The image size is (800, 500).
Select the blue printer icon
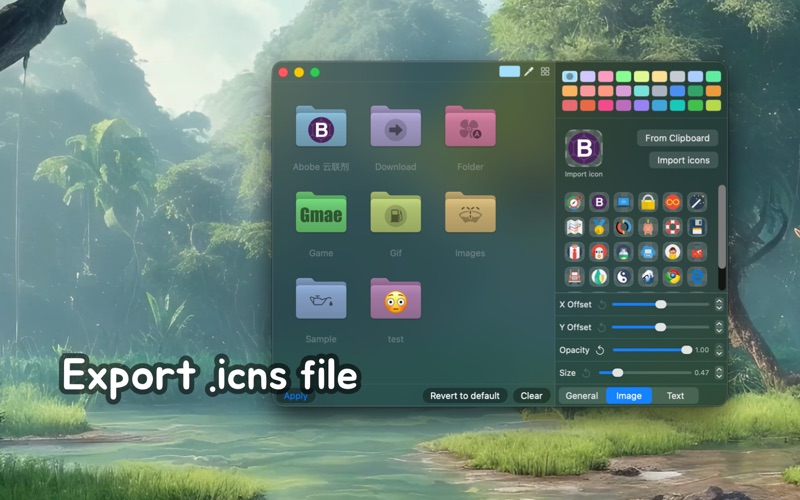[x=648, y=252]
